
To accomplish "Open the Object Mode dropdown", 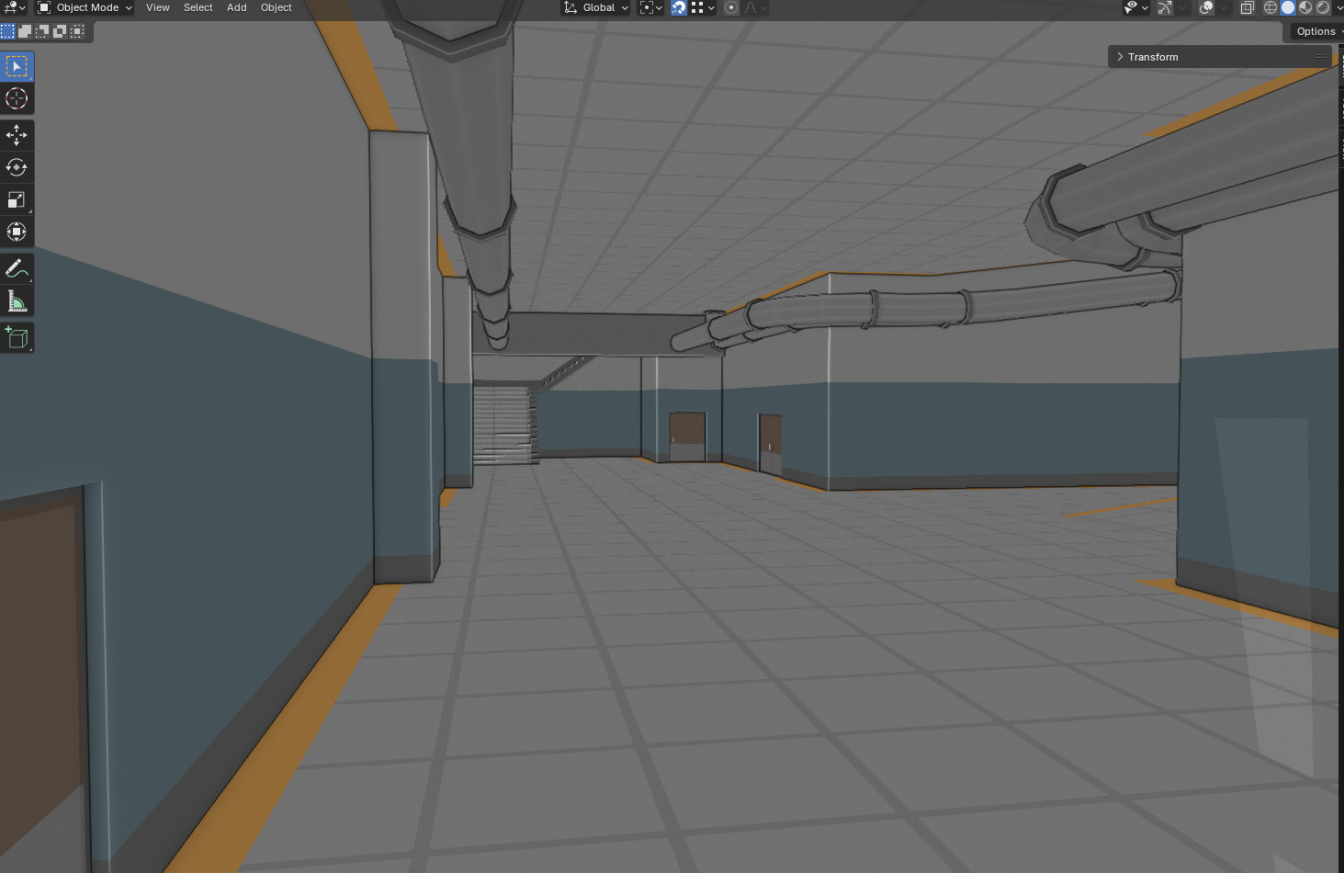I will 86,8.
